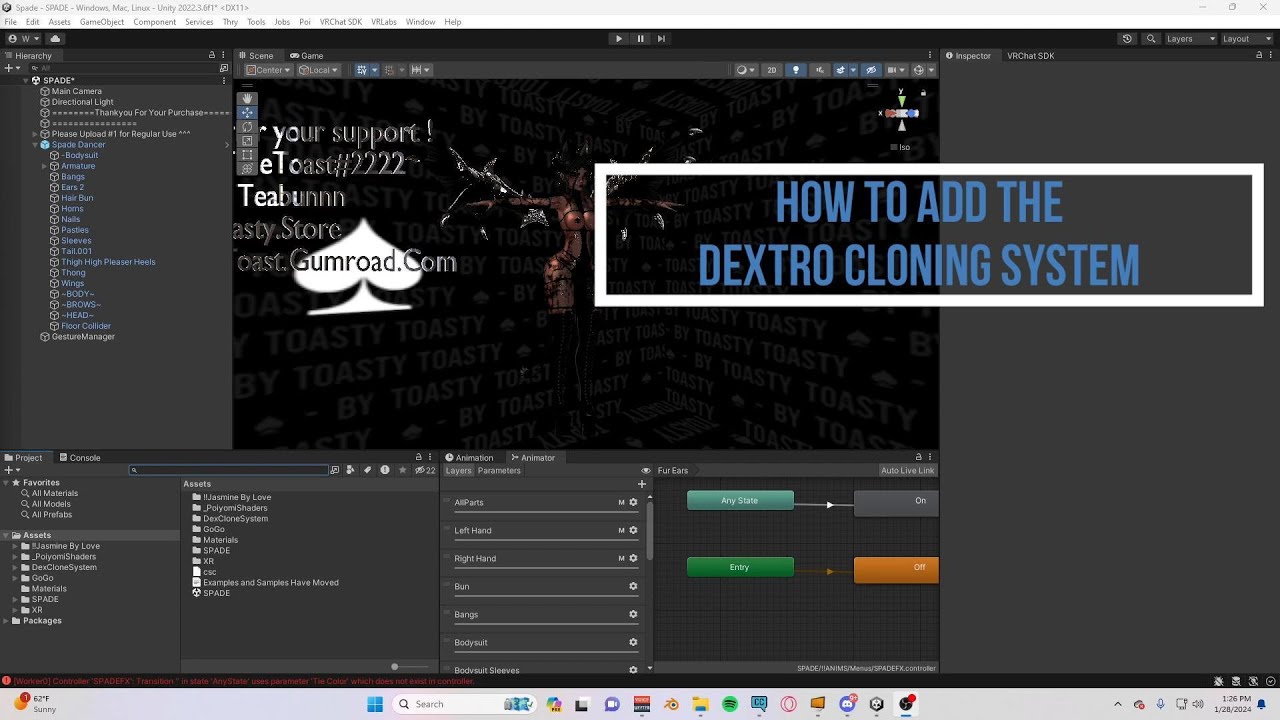Viewport: 1280px width, 720px height.
Task: Open the GameObject menu
Action: (102, 22)
